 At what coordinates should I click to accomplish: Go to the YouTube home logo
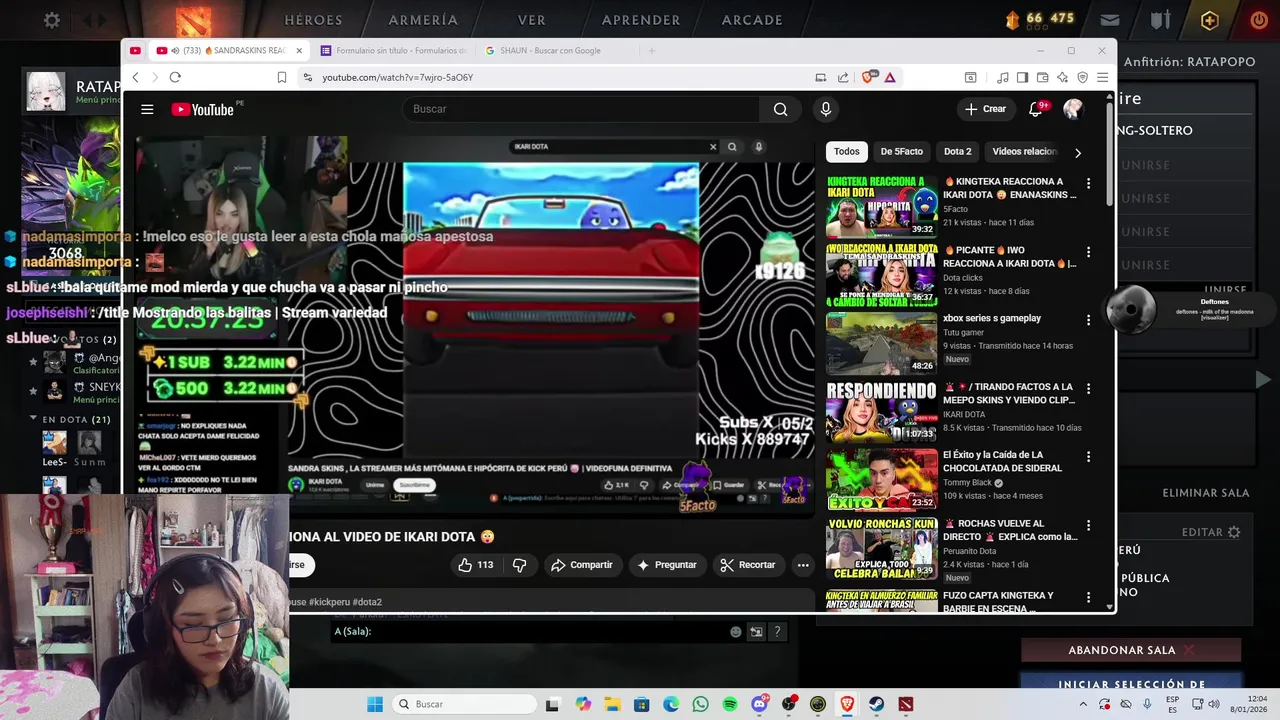pos(202,109)
